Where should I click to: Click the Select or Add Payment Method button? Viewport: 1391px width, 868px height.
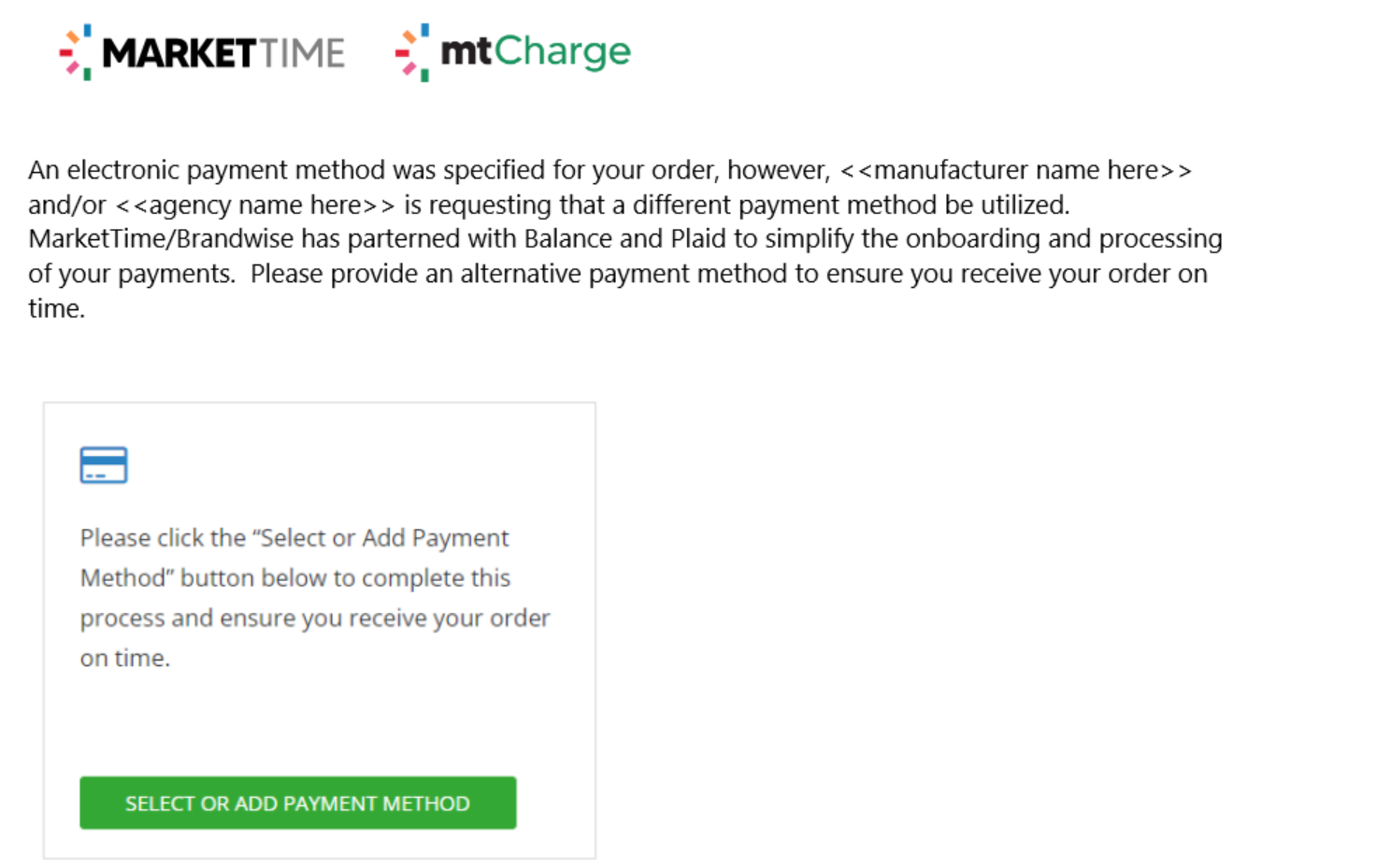pos(298,803)
